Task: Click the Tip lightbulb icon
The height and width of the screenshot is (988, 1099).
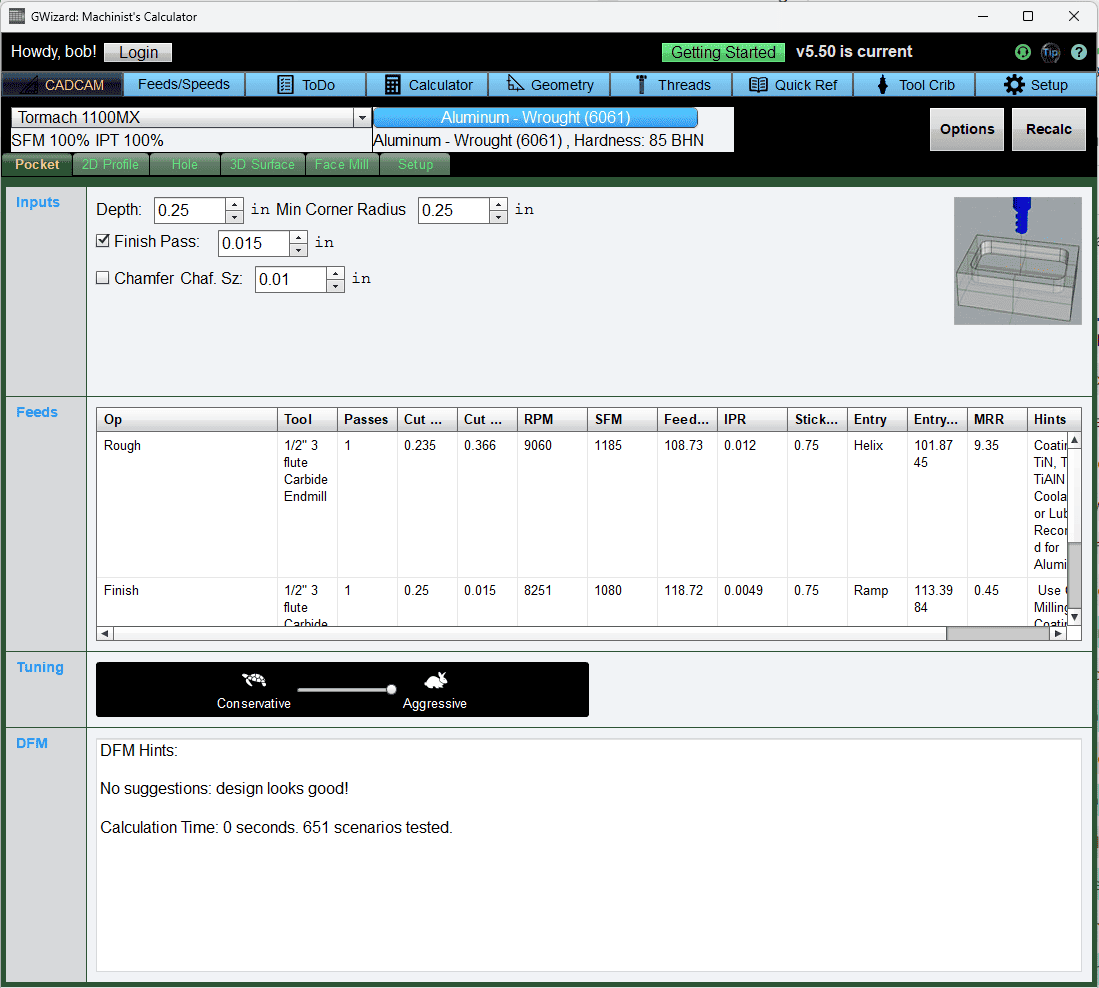Action: [x=1050, y=52]
